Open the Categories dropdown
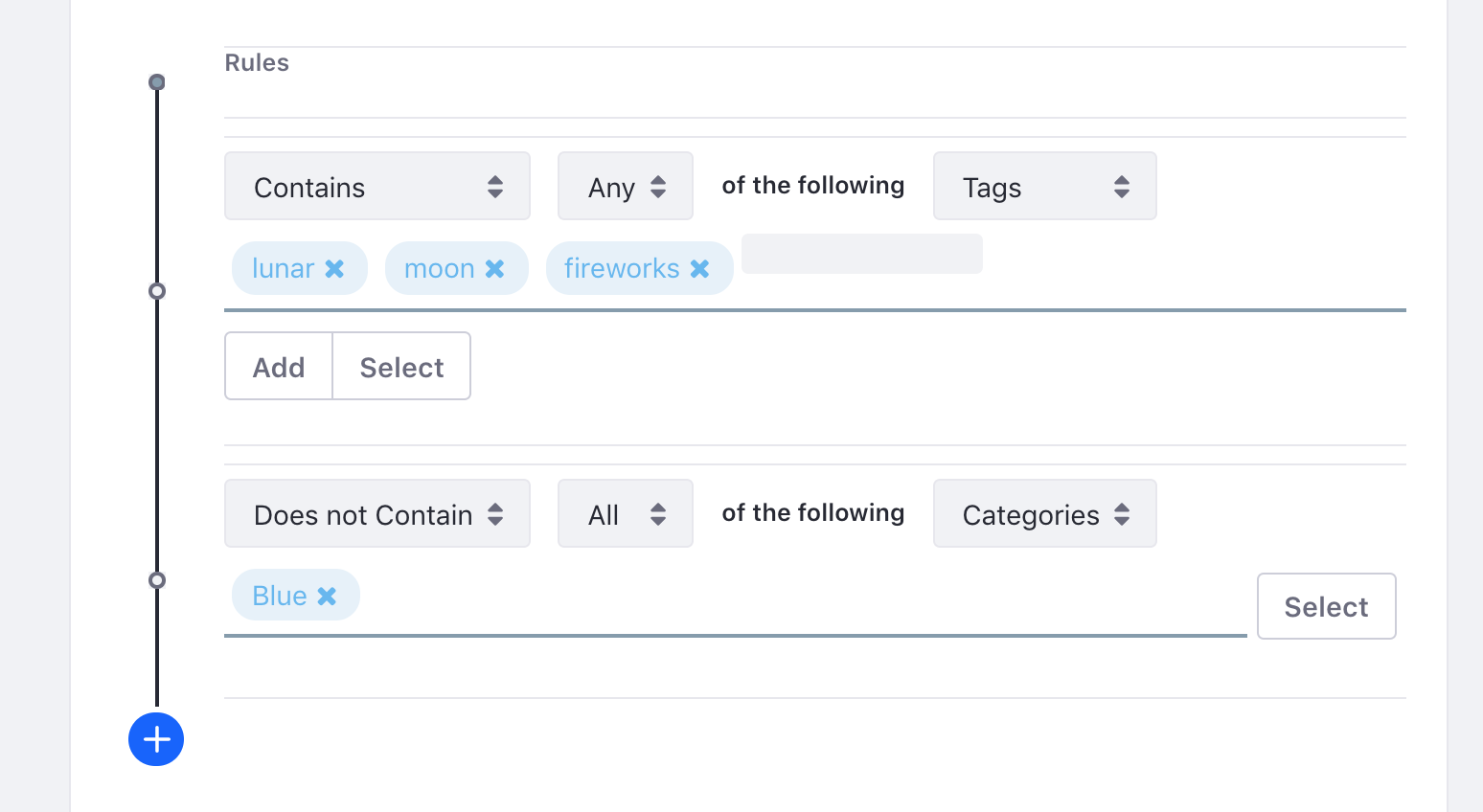Image resolution: width=1483 pixels, height=812 pixels. coord(1045,513)
